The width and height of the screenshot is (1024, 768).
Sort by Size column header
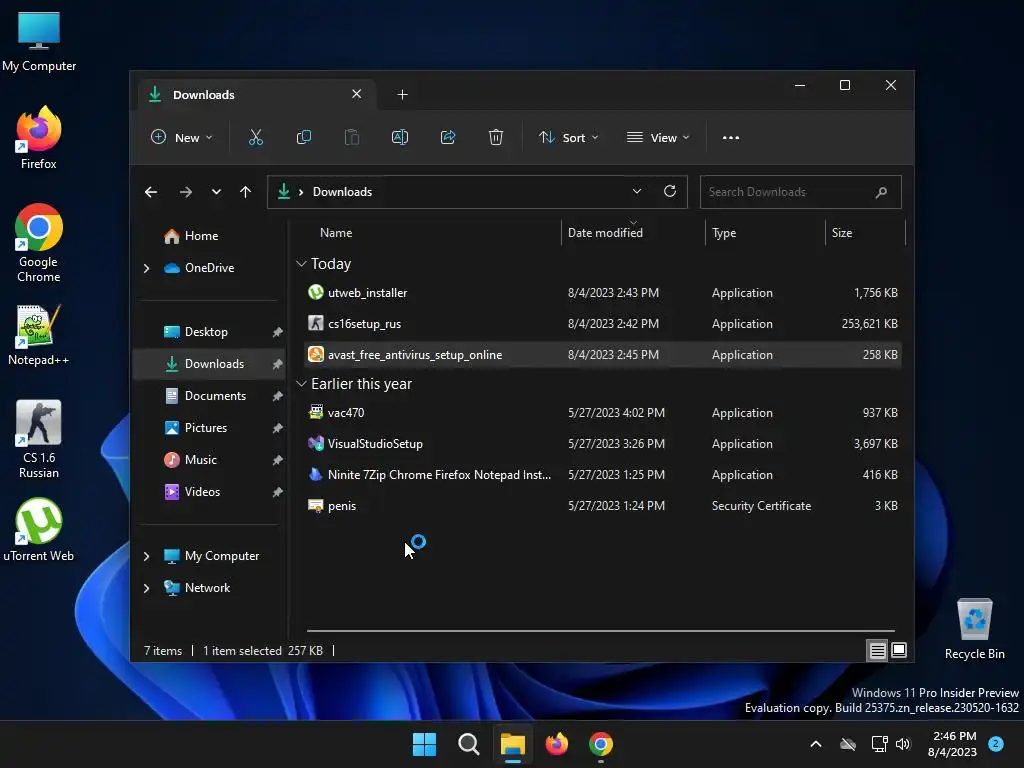842,233
